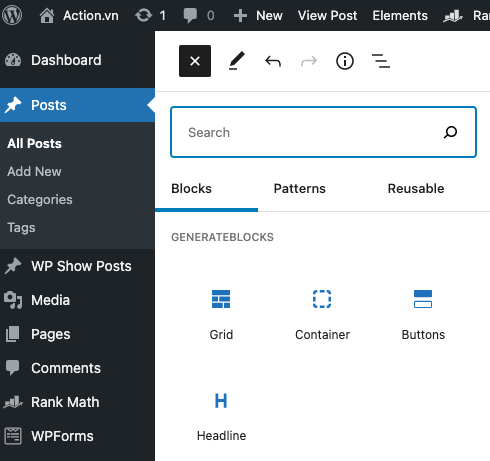Open the Categories submenu
This screenshot has height=461, width=490.
pyautogui.click(x=40, y=199)
